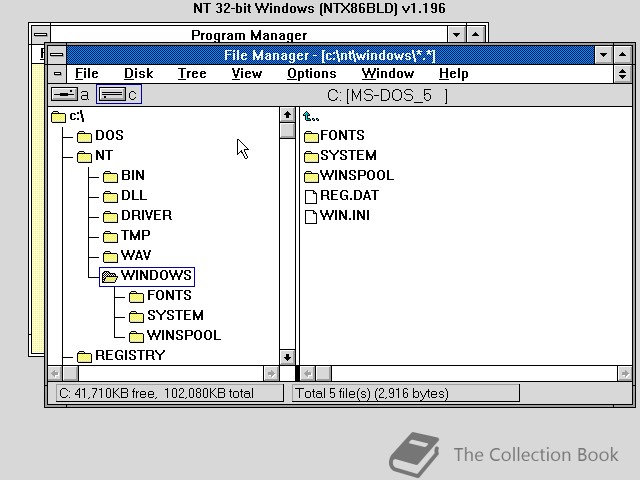The width and height of the screenshot is (640, 480).
Task: Maximize the Program Manager window
Action: 476,34
